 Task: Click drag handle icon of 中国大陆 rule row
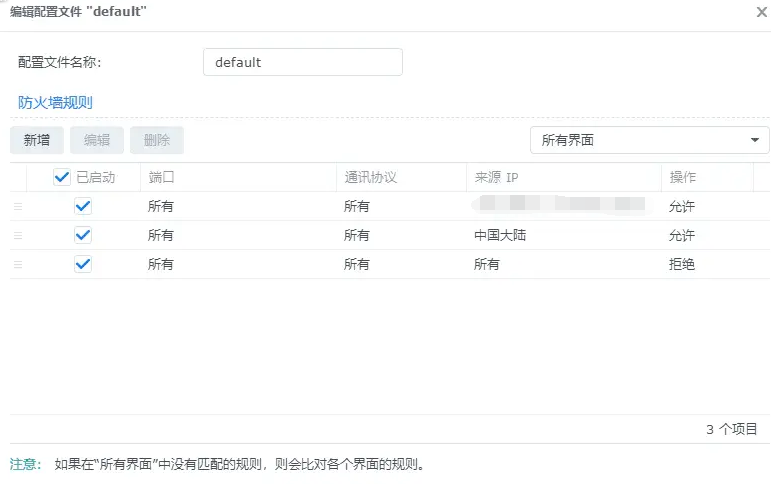coord(17,235)
